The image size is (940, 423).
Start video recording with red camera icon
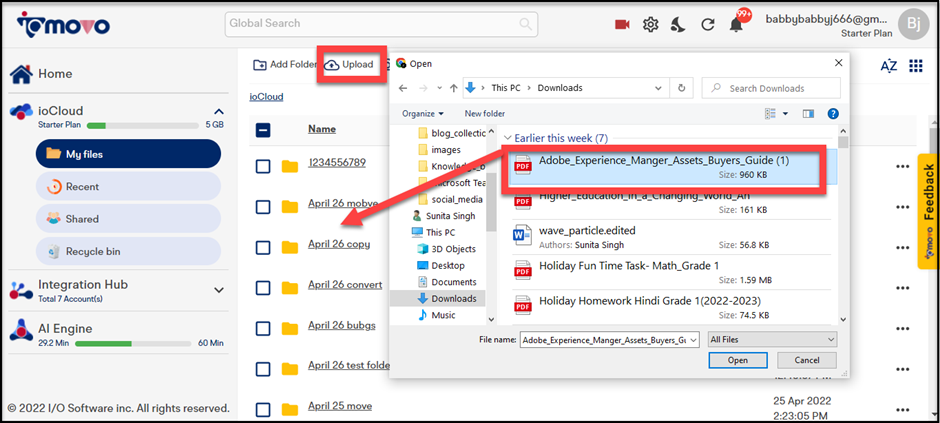[x=622, y=25]
